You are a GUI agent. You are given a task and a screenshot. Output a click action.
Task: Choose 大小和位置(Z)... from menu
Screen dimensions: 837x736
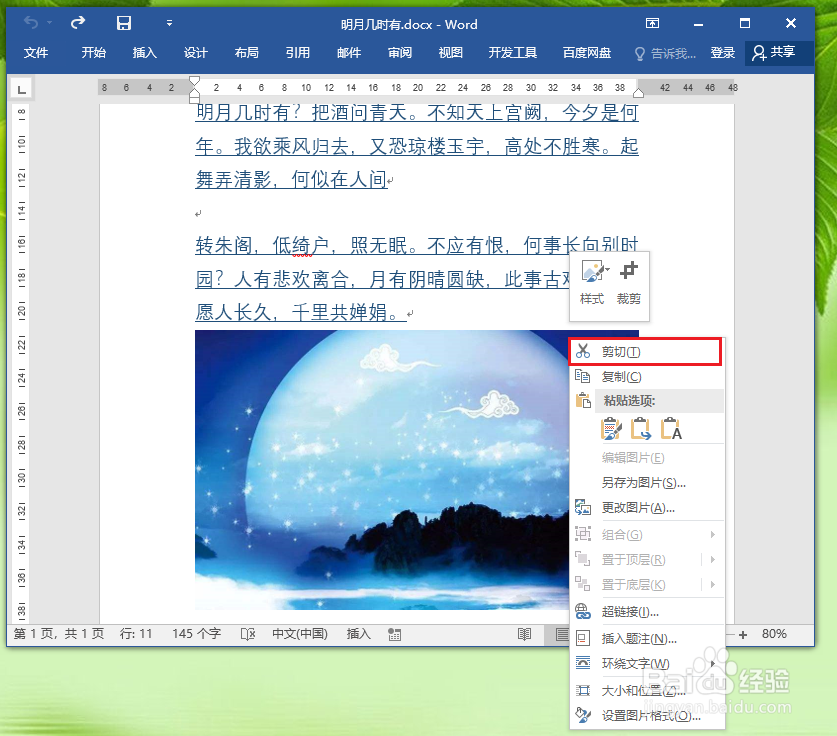tap(648, 691)
